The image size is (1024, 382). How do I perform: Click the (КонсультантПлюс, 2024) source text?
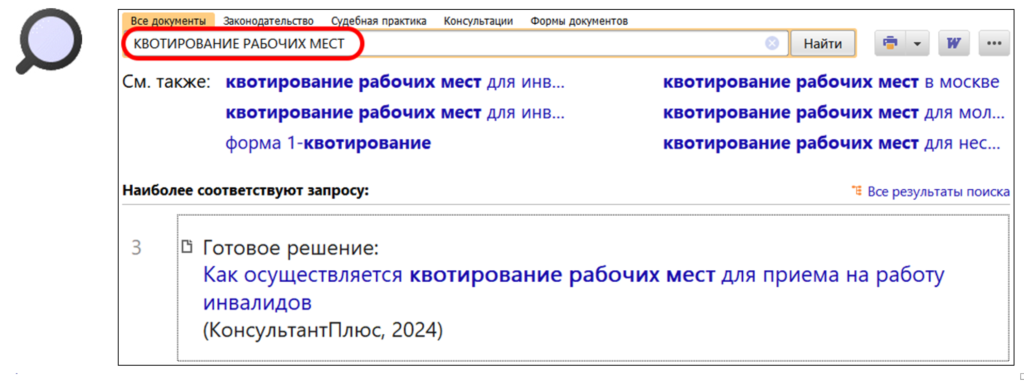tap(323, 330)
